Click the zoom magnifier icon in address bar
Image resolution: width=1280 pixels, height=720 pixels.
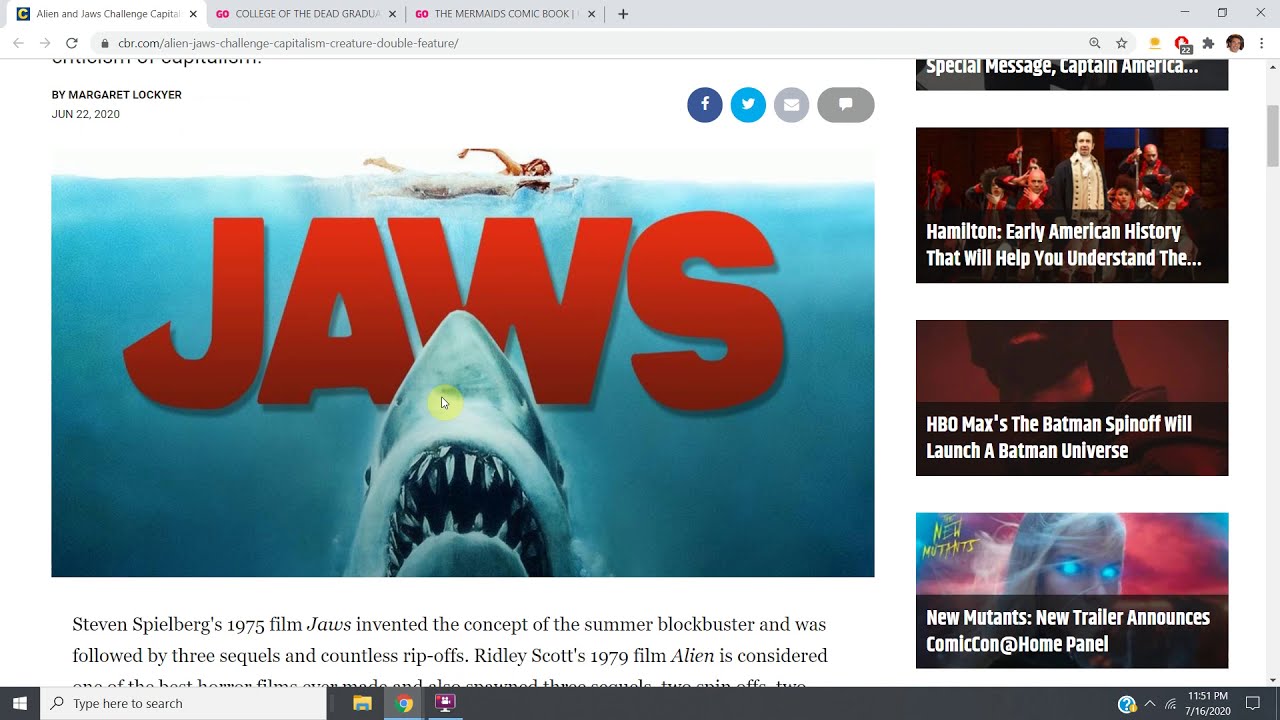coord(1095,43)
